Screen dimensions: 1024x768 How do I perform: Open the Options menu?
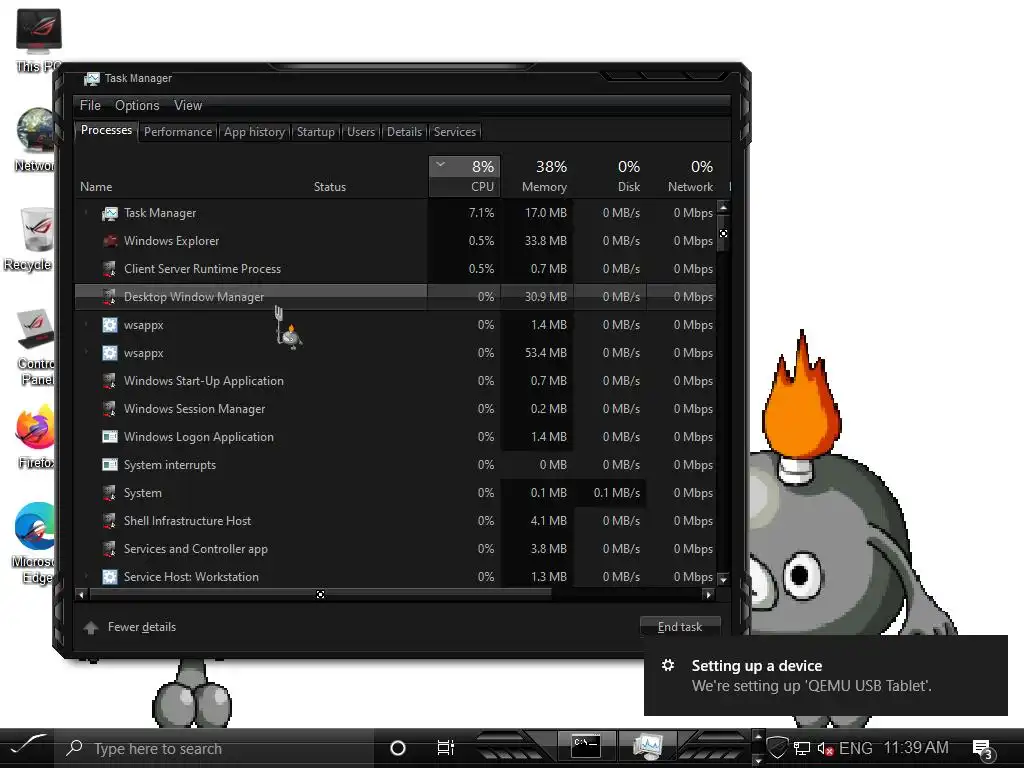tap(137, 106)
